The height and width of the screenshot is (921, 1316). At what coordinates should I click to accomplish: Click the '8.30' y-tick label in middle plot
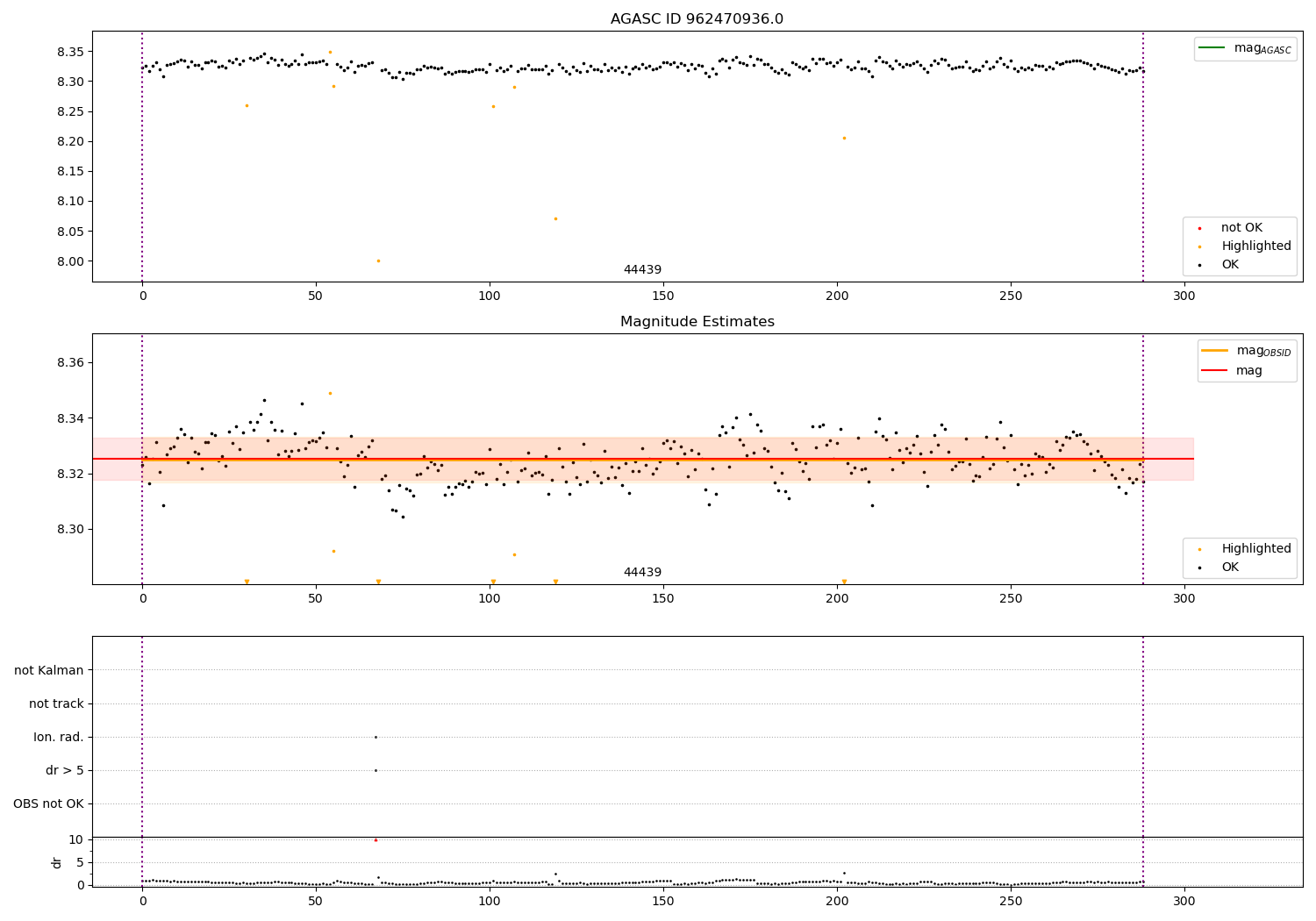tap(71, 530)
